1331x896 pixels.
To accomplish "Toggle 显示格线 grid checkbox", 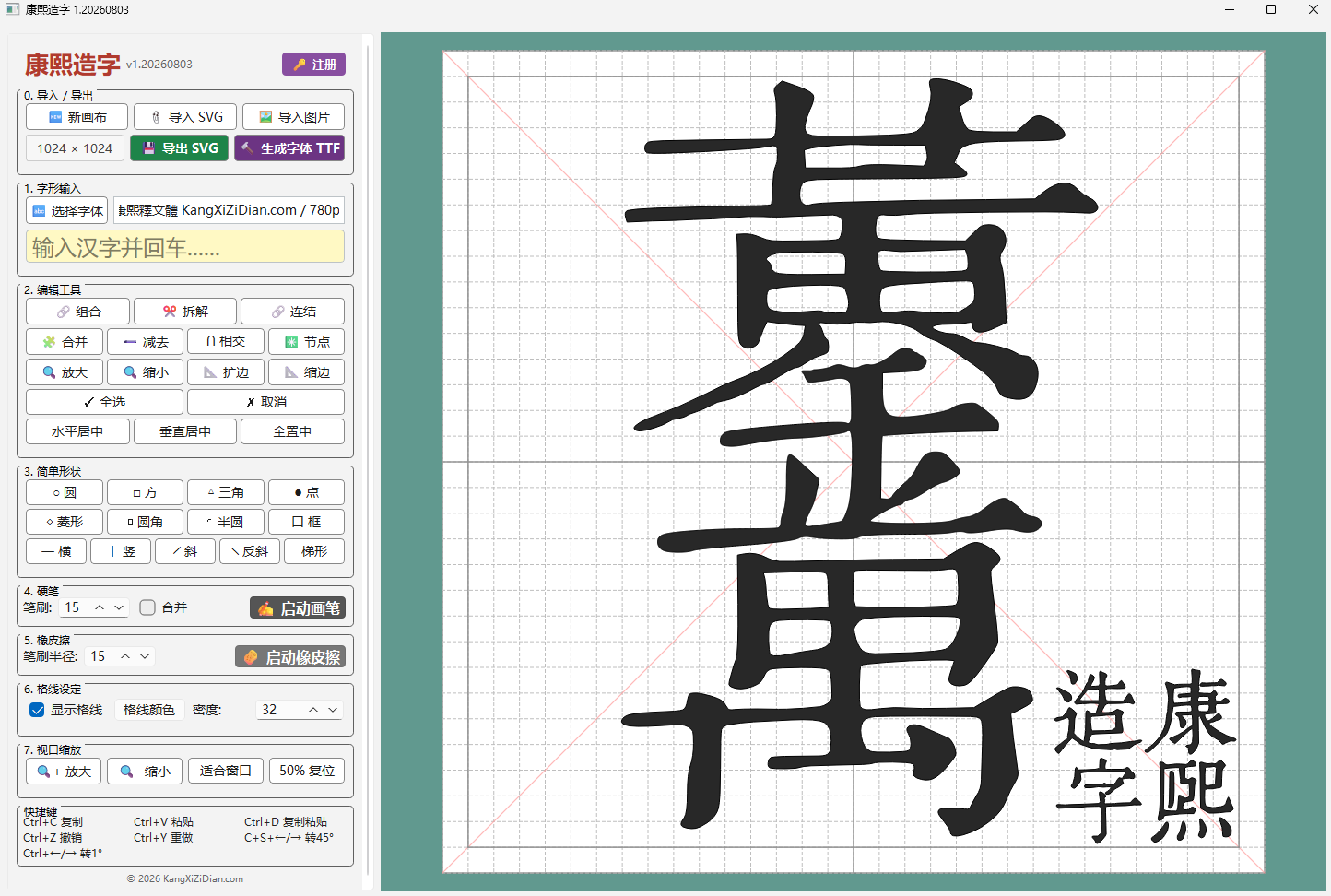I will [x=37, y=710].
